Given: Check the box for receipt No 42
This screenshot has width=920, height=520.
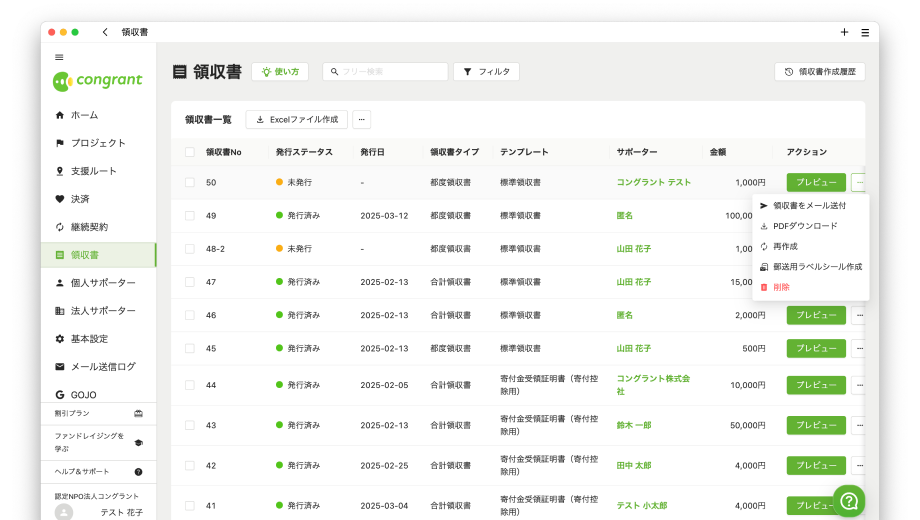Looking at the screenshot, I should click(190, 465).
